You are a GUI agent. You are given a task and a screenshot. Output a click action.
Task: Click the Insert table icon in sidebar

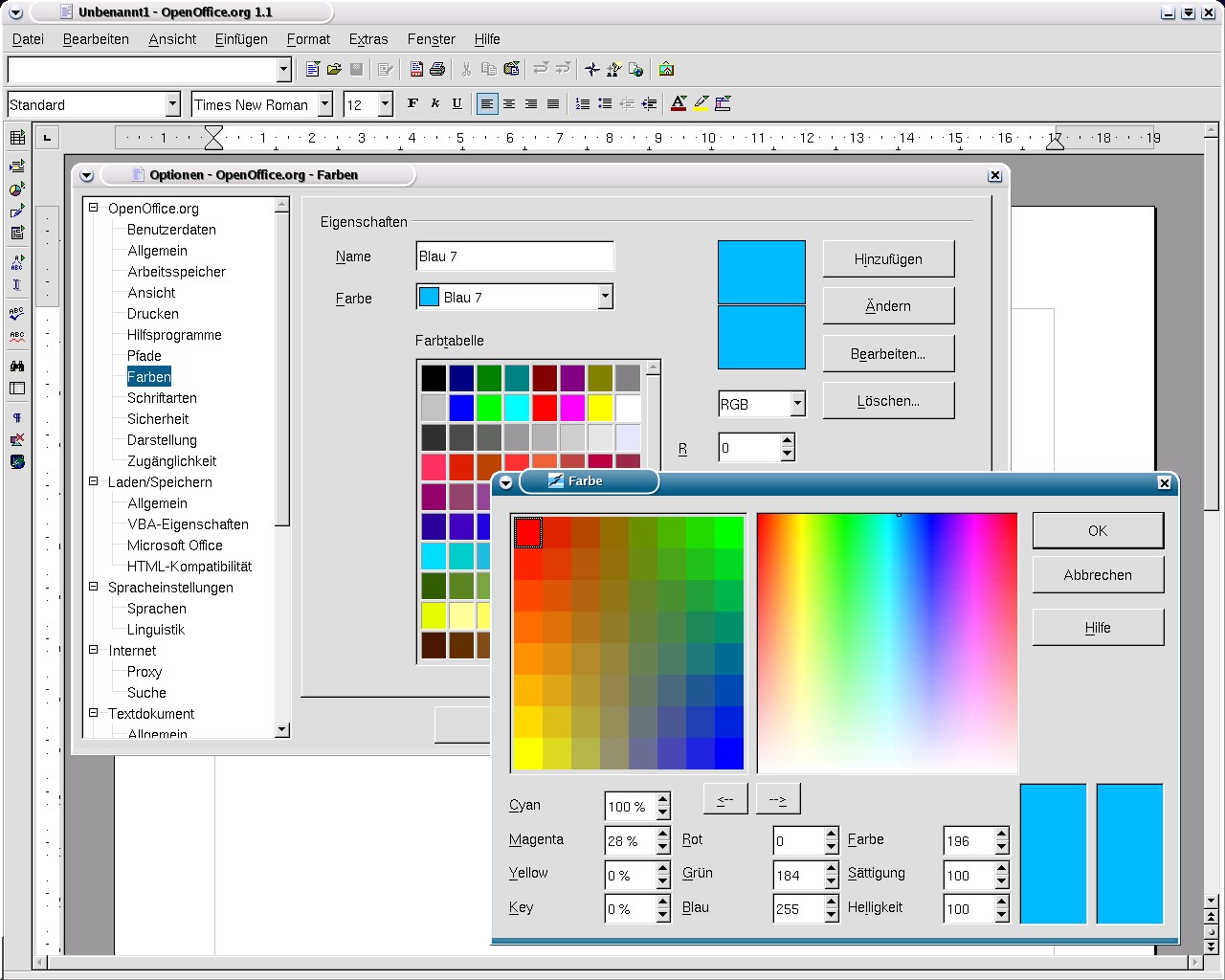[x=17, y=138]
